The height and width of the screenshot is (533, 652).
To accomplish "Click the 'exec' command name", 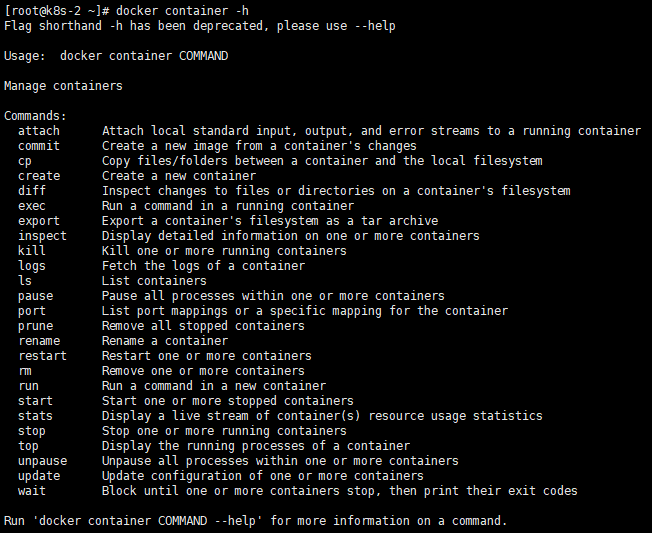I will pos(32,206).
